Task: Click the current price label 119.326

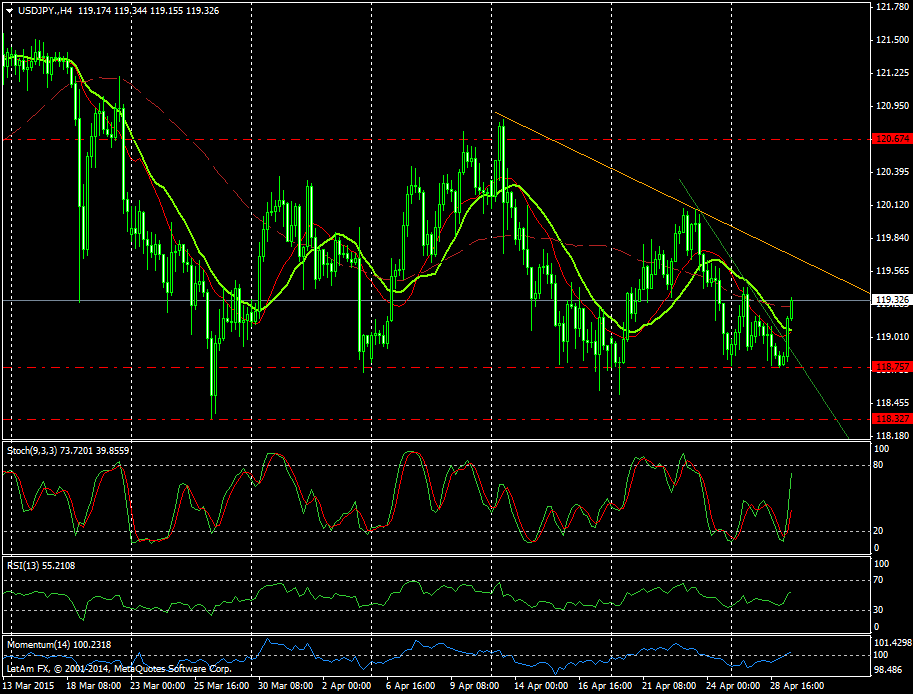Action: click(x=890, y=300)
